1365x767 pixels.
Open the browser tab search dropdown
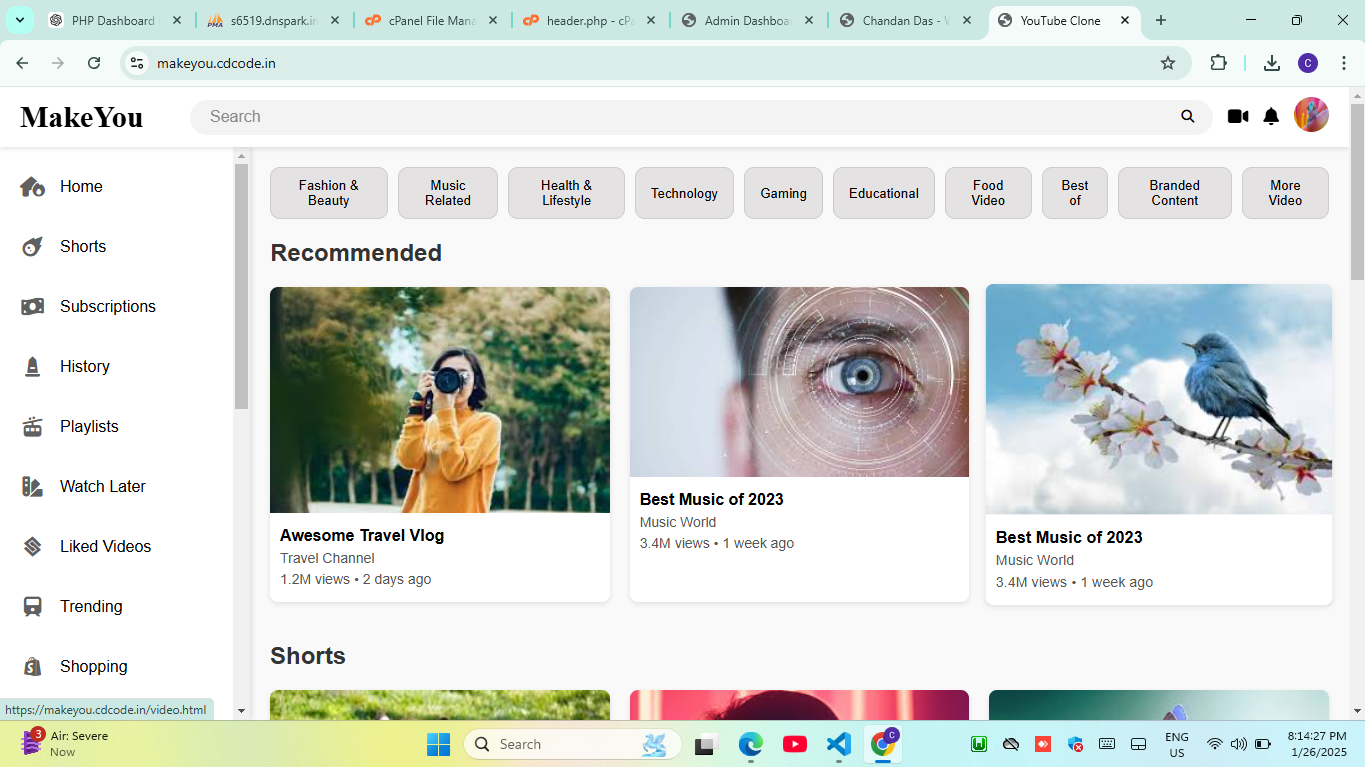click(x=19, y=20)
